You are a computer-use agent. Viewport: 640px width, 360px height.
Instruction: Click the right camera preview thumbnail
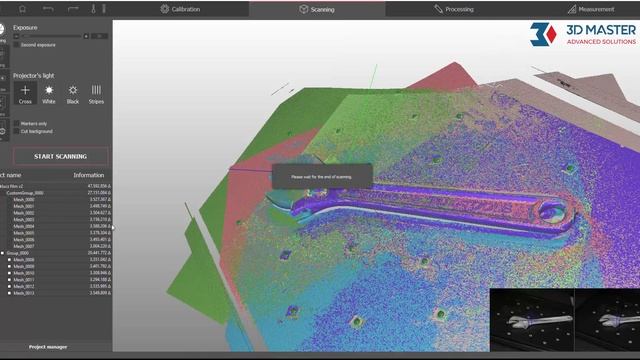click(x=607, y=320)
